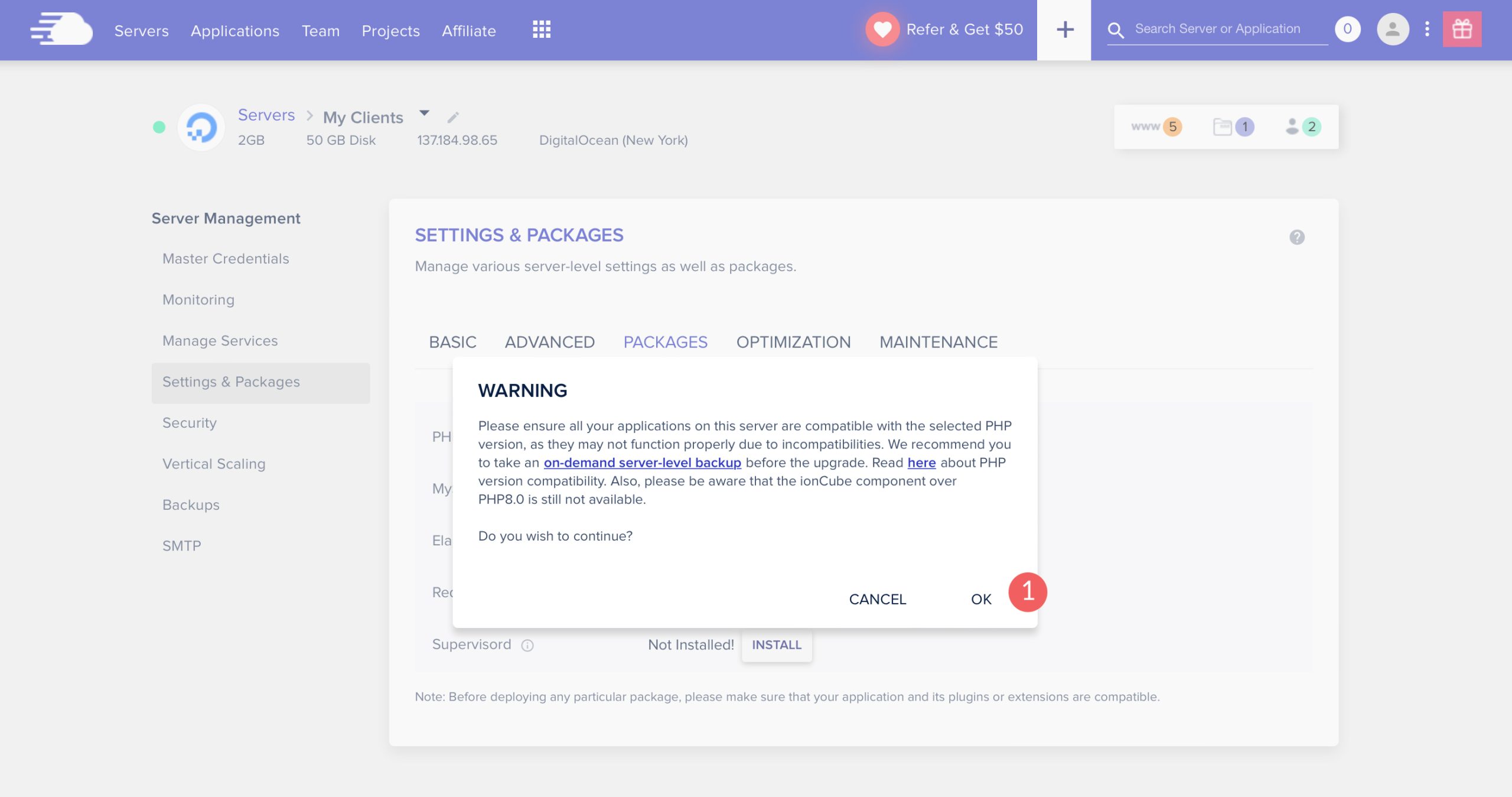Open the search bar icon
This screenshot has width=1512, height=797.
click(1116, 30)
